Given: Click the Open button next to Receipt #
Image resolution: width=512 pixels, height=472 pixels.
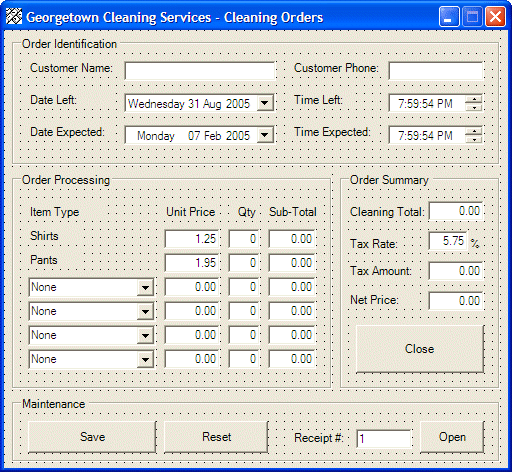Looking at the screenshot, I should tap(452, 437).
